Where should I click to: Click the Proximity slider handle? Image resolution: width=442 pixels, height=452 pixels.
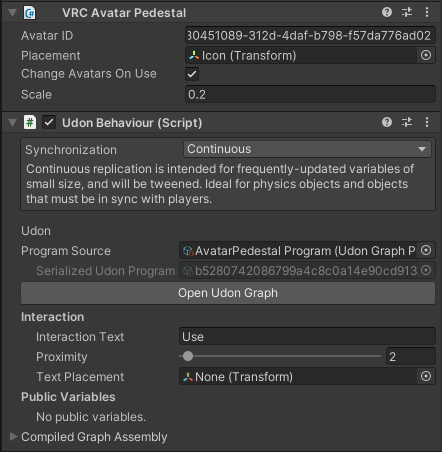pos(188,356)
